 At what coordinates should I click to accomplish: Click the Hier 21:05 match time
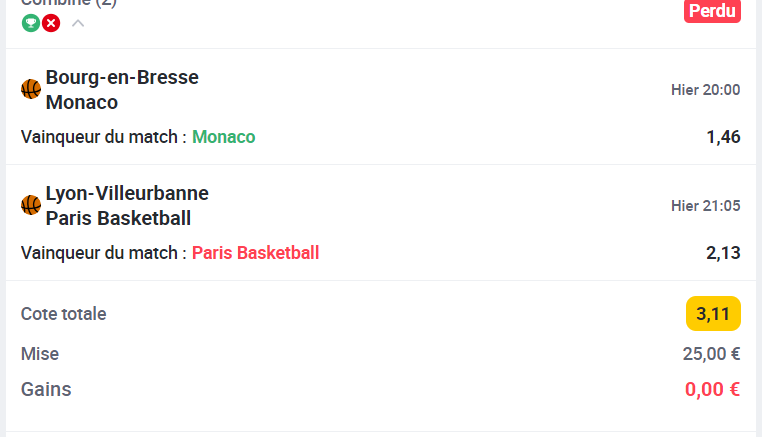tap(705, 206)
